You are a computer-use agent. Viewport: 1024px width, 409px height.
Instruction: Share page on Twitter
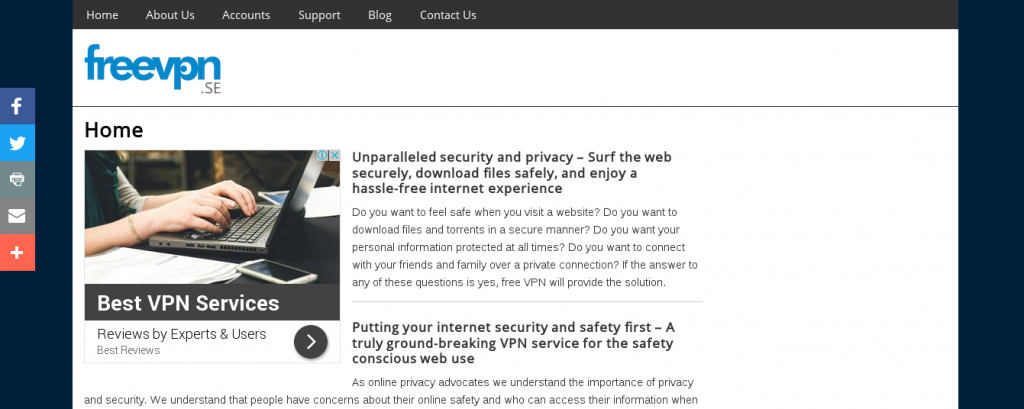17,143
